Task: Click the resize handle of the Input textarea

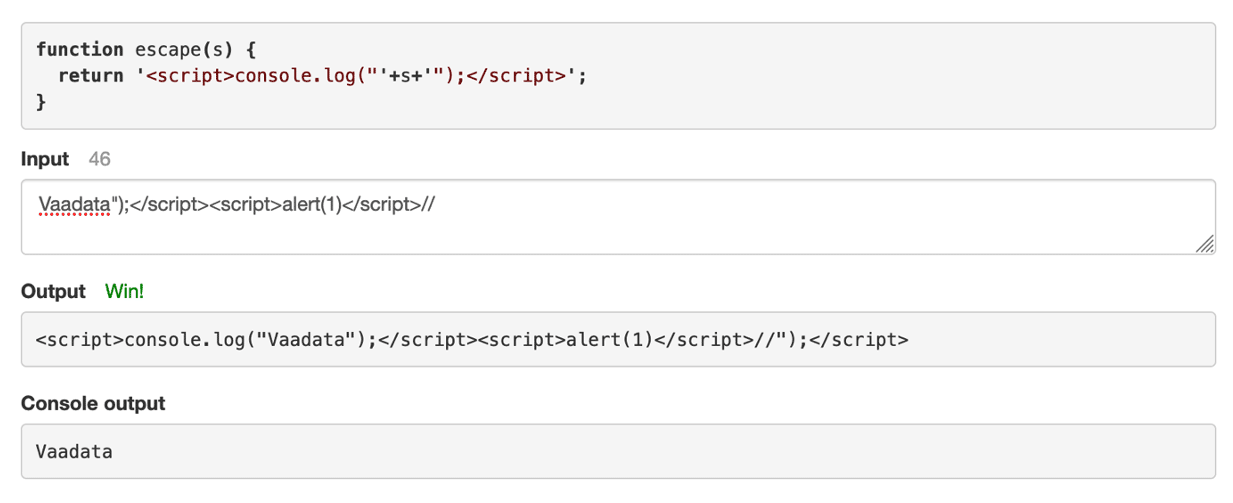Action: pyautogui.click(x=1204, y=243)
